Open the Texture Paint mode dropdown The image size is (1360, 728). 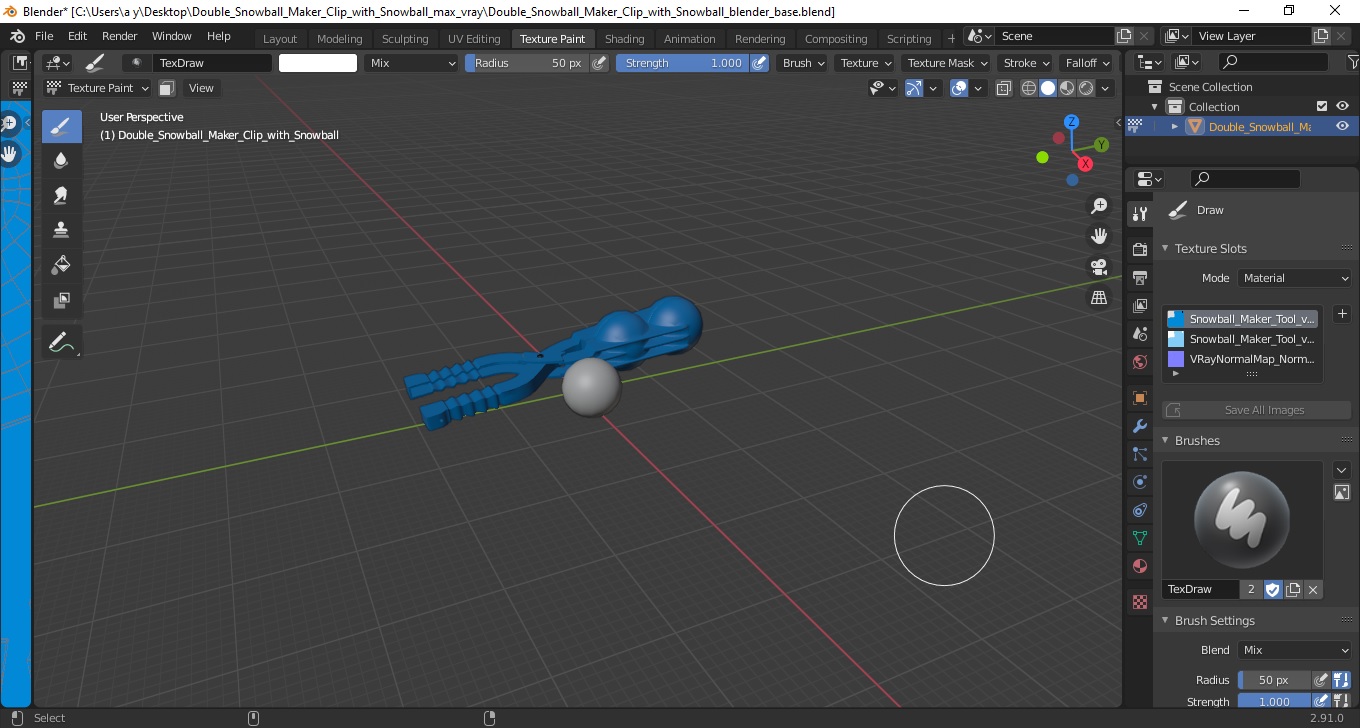[98, 88]
